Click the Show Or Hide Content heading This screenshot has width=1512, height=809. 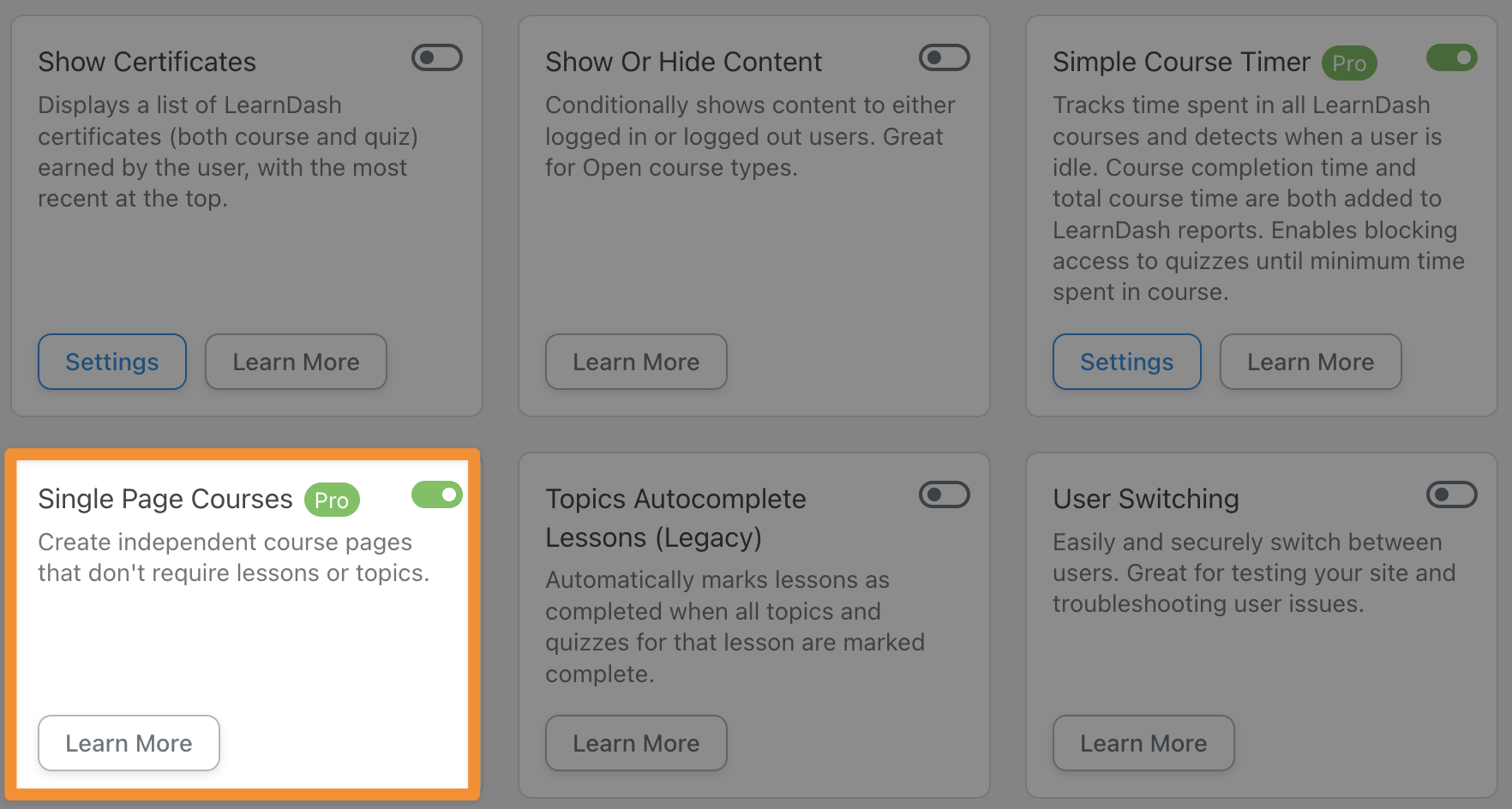pyautogui.click(x=683, y=62)
